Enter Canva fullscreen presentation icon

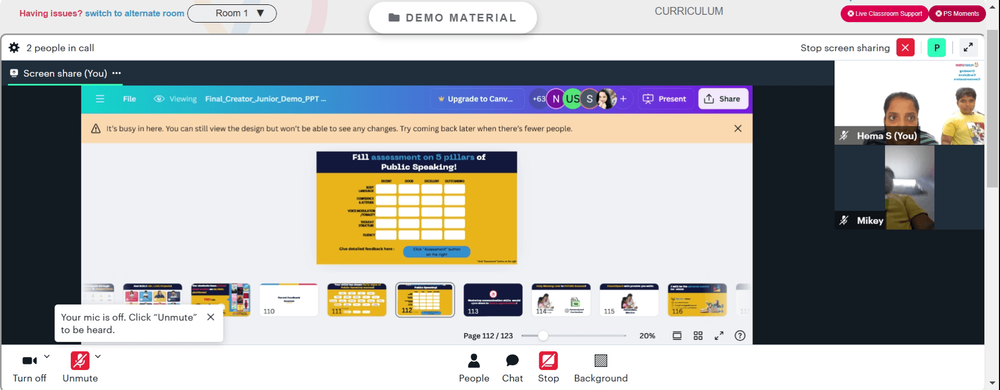click(x=719, y=335)
